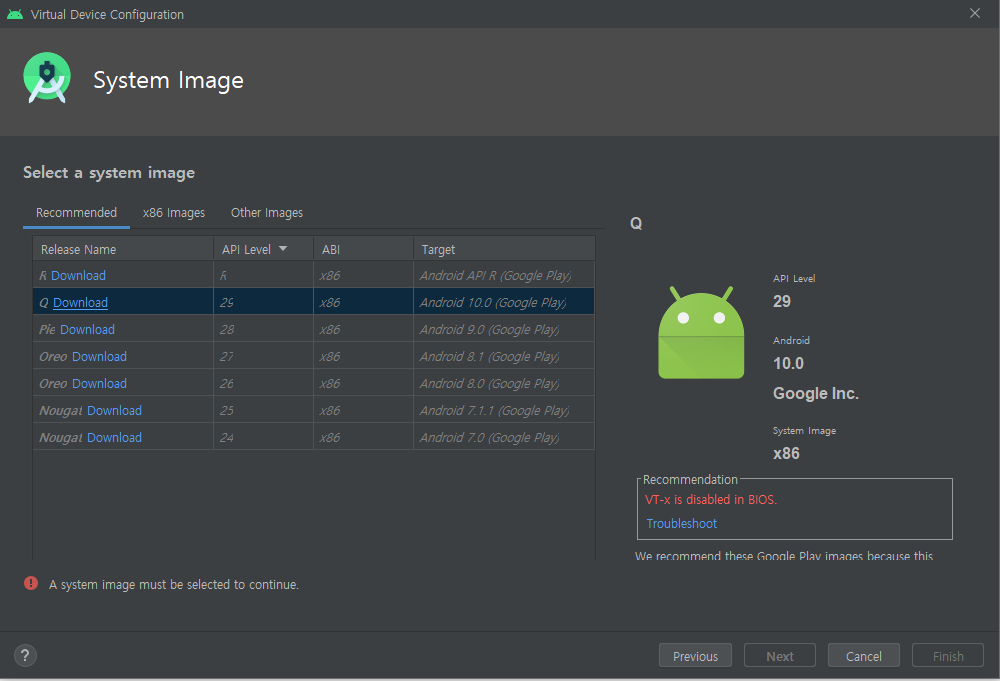Click the Target column header

tap(504, 249)
